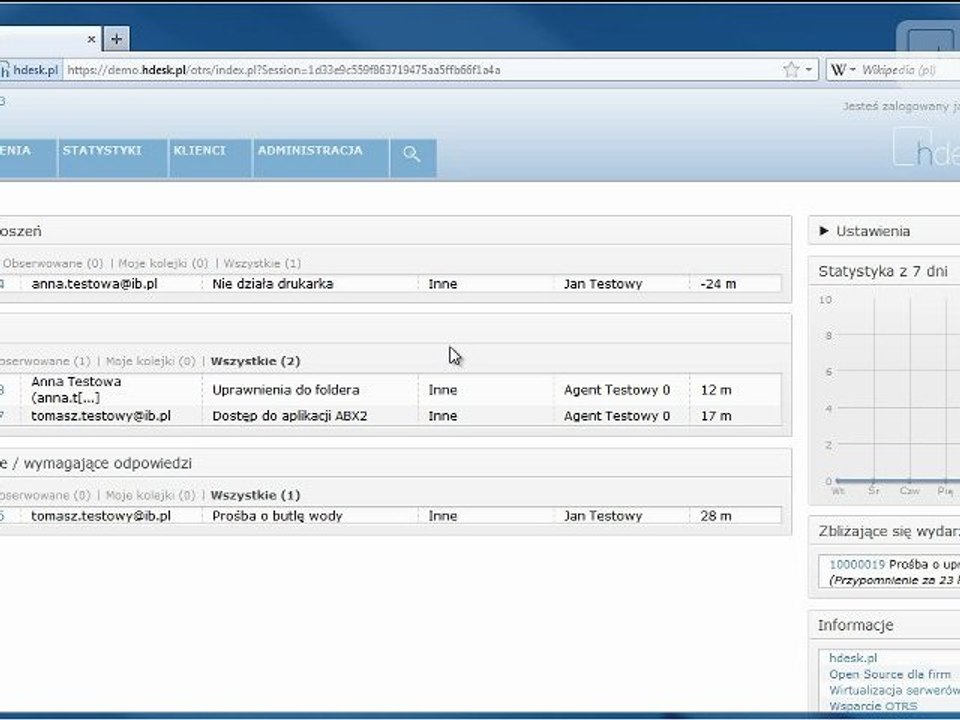This screenshot has width=960, height=720.
Task: Filter first widget by Obserwowane (0)
Action: 53,264
